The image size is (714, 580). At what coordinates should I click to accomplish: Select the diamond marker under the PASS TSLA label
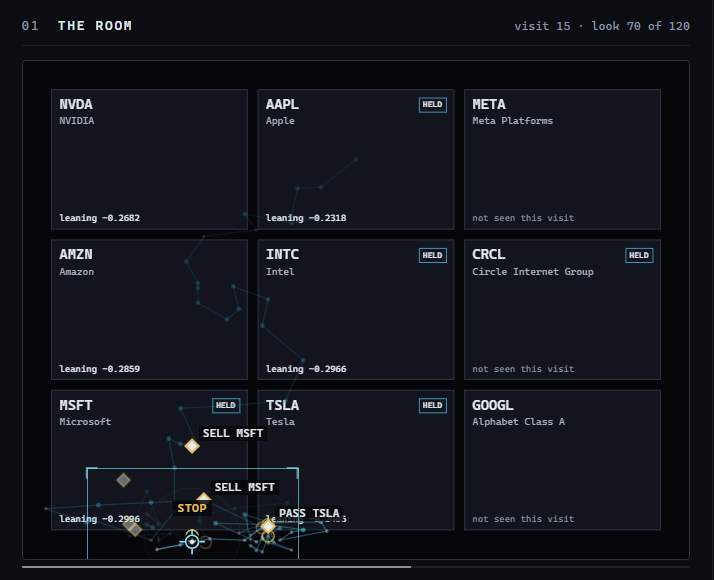point(268,526)
